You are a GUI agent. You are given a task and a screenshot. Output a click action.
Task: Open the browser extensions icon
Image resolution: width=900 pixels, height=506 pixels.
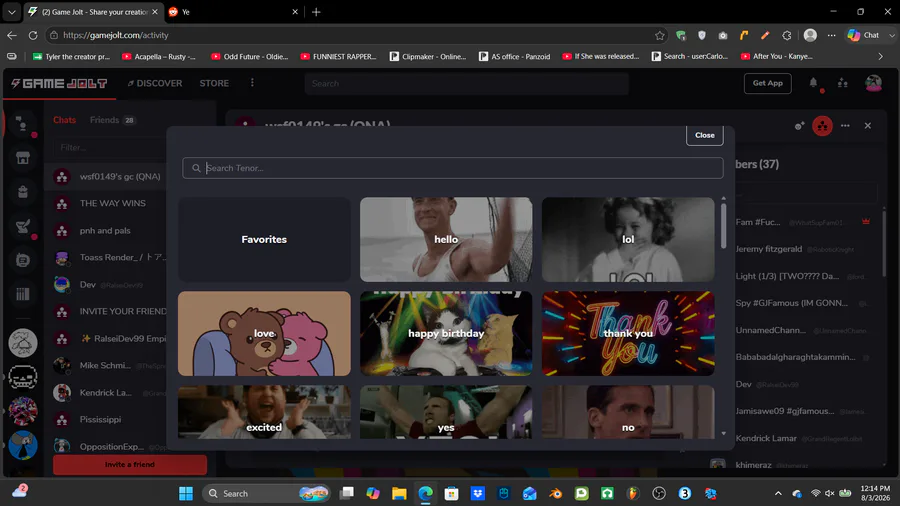pyautogui.click(x=786, y=35)
